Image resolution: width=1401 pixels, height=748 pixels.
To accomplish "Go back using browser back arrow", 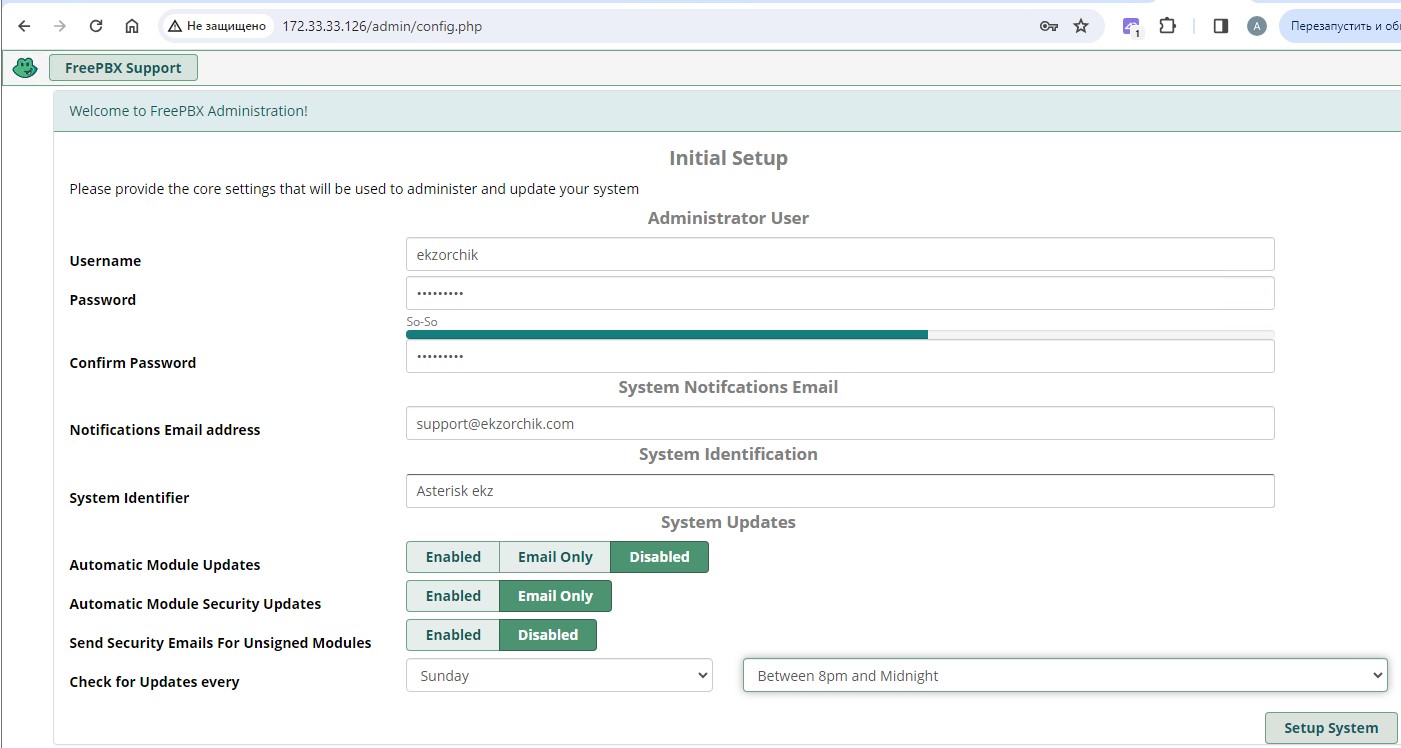I will pyautogui.click(x=25, y=26).
